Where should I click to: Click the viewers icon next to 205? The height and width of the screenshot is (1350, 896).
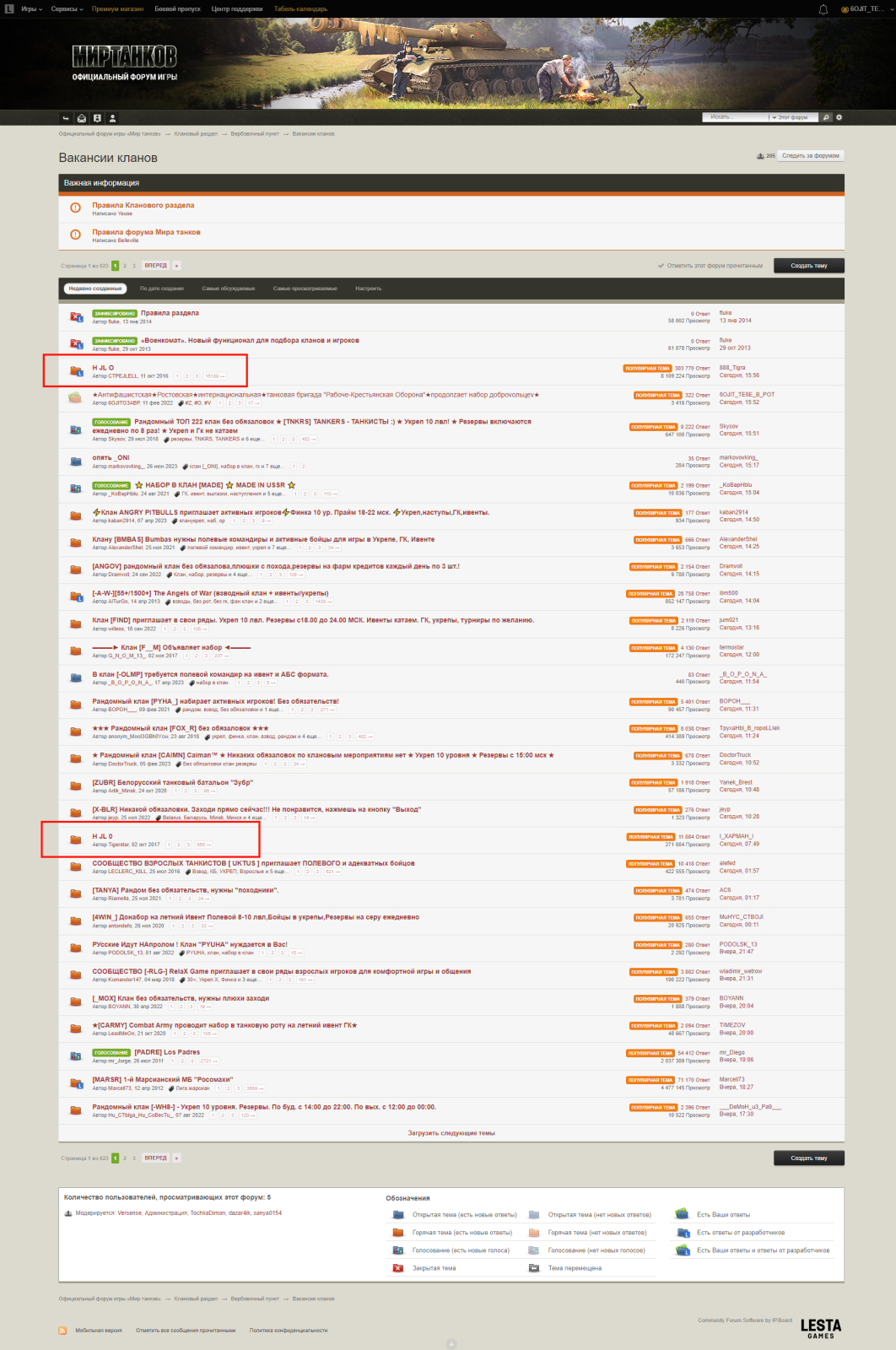click(x=760, y=156)
